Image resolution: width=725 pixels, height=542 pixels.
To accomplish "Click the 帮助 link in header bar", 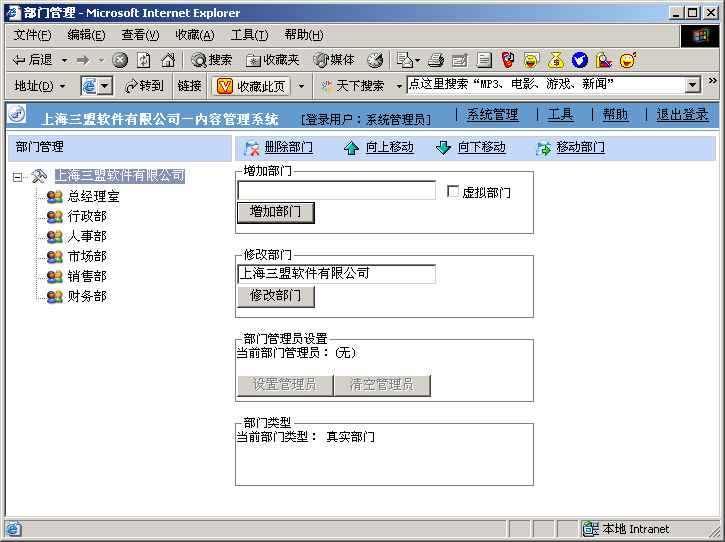I will (615, 115).
